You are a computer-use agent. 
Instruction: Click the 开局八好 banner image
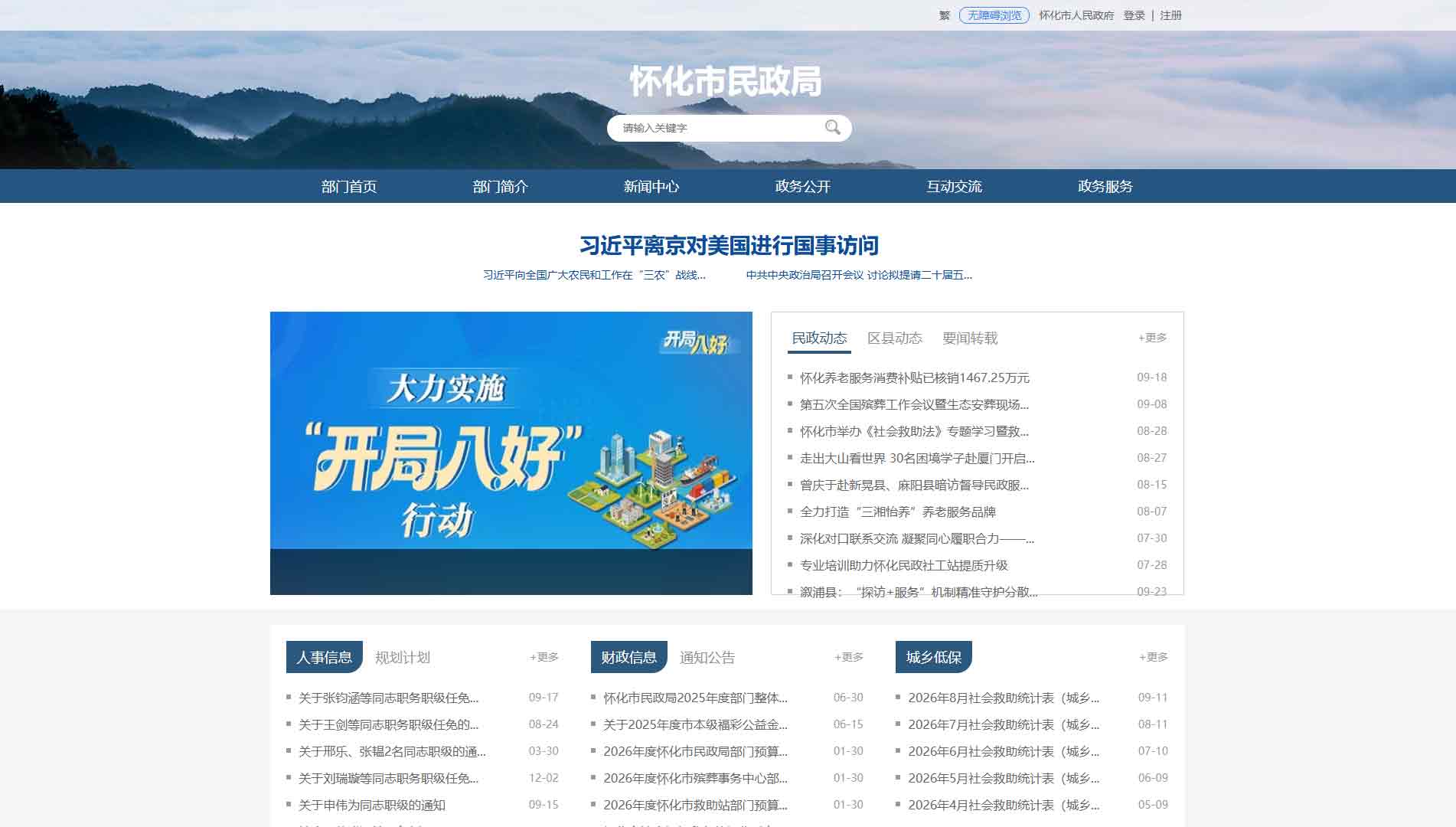pyautogui.click(x=511, y=453)
